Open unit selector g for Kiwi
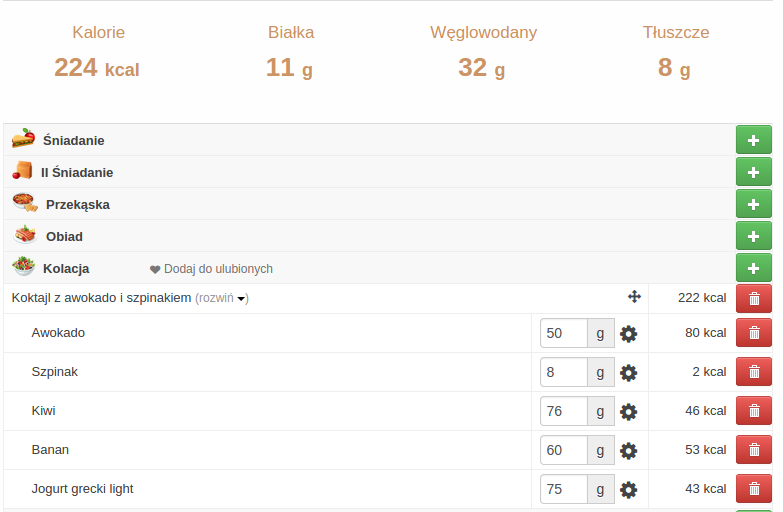The image size is (783, 512). coord(601,411)
